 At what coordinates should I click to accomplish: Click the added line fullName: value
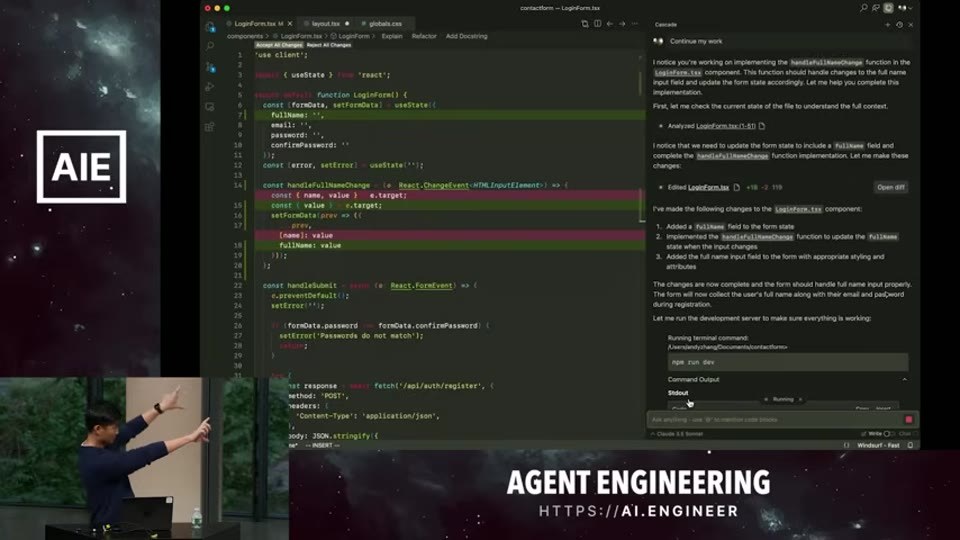pyautogui.click(x=449, y=246)
